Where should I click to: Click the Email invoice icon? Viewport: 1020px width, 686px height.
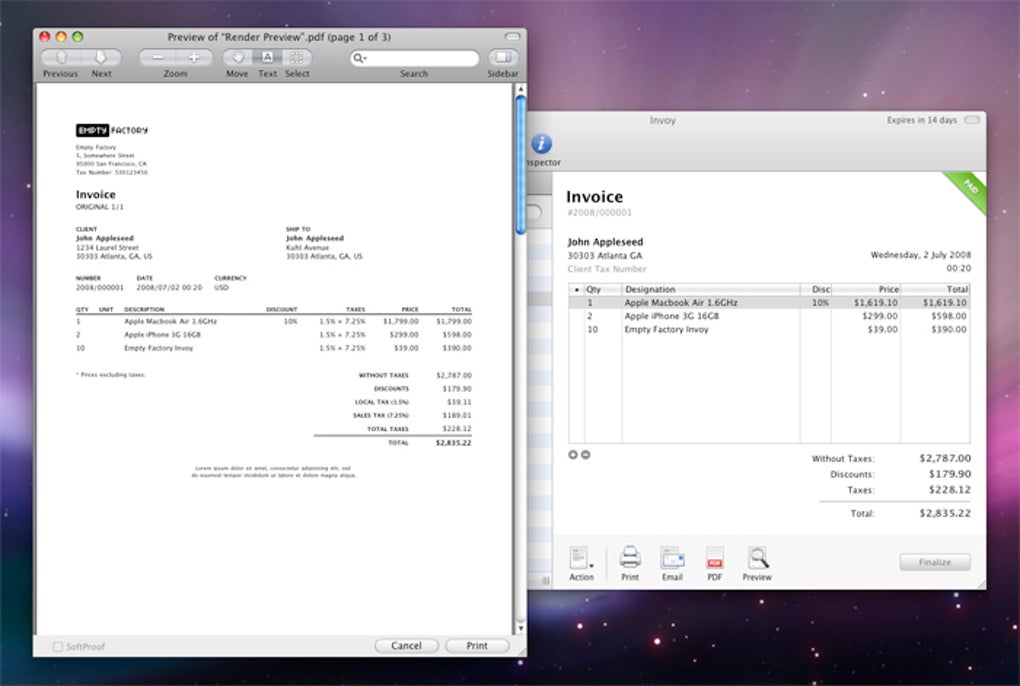[672, 558]
